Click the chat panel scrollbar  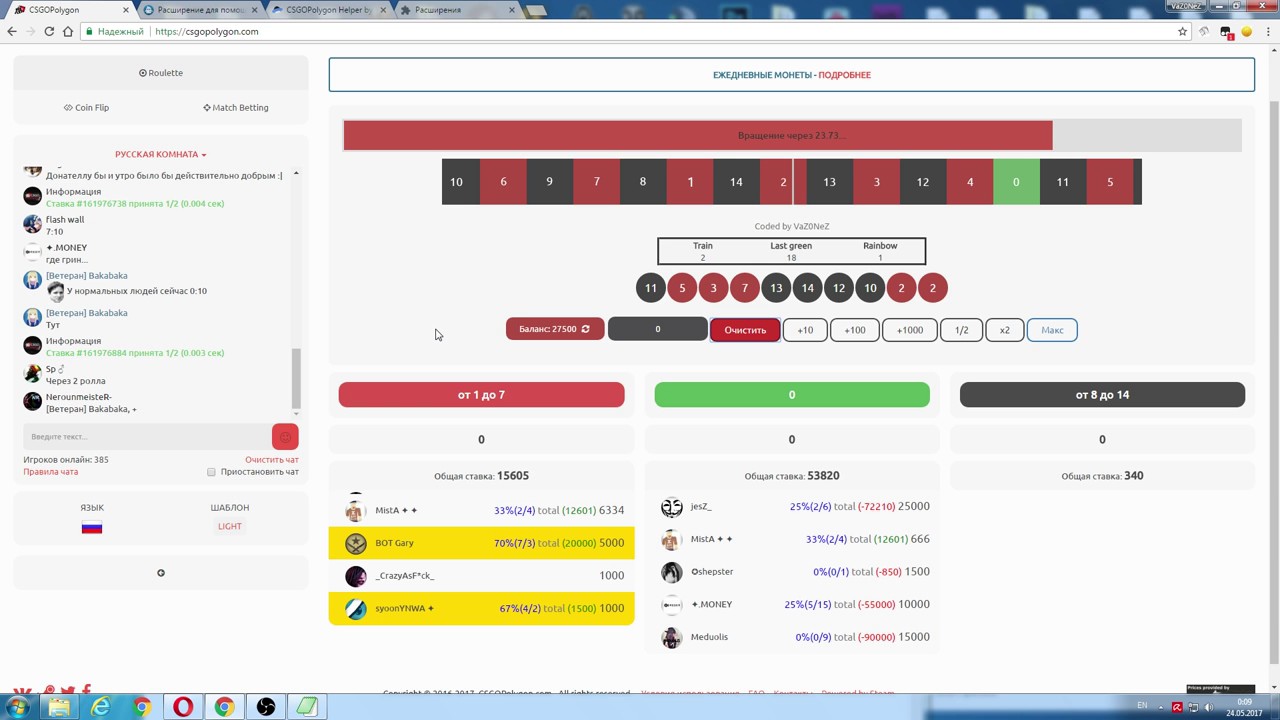tap(296, 378)
